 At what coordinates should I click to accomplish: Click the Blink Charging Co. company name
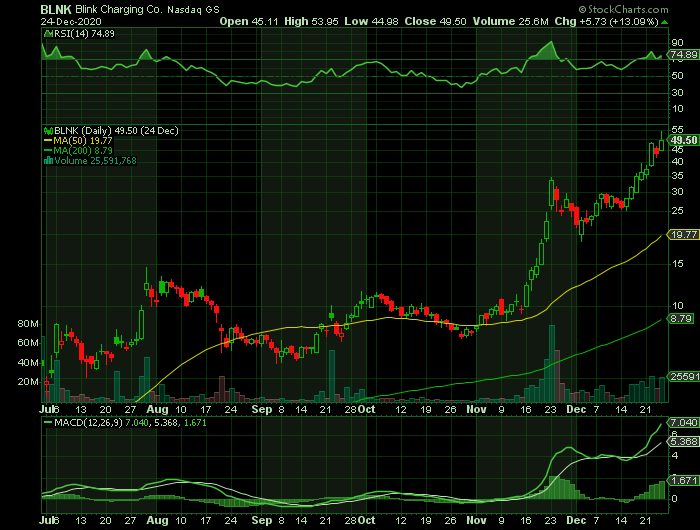pyautogui.click(x=119, y=9)
